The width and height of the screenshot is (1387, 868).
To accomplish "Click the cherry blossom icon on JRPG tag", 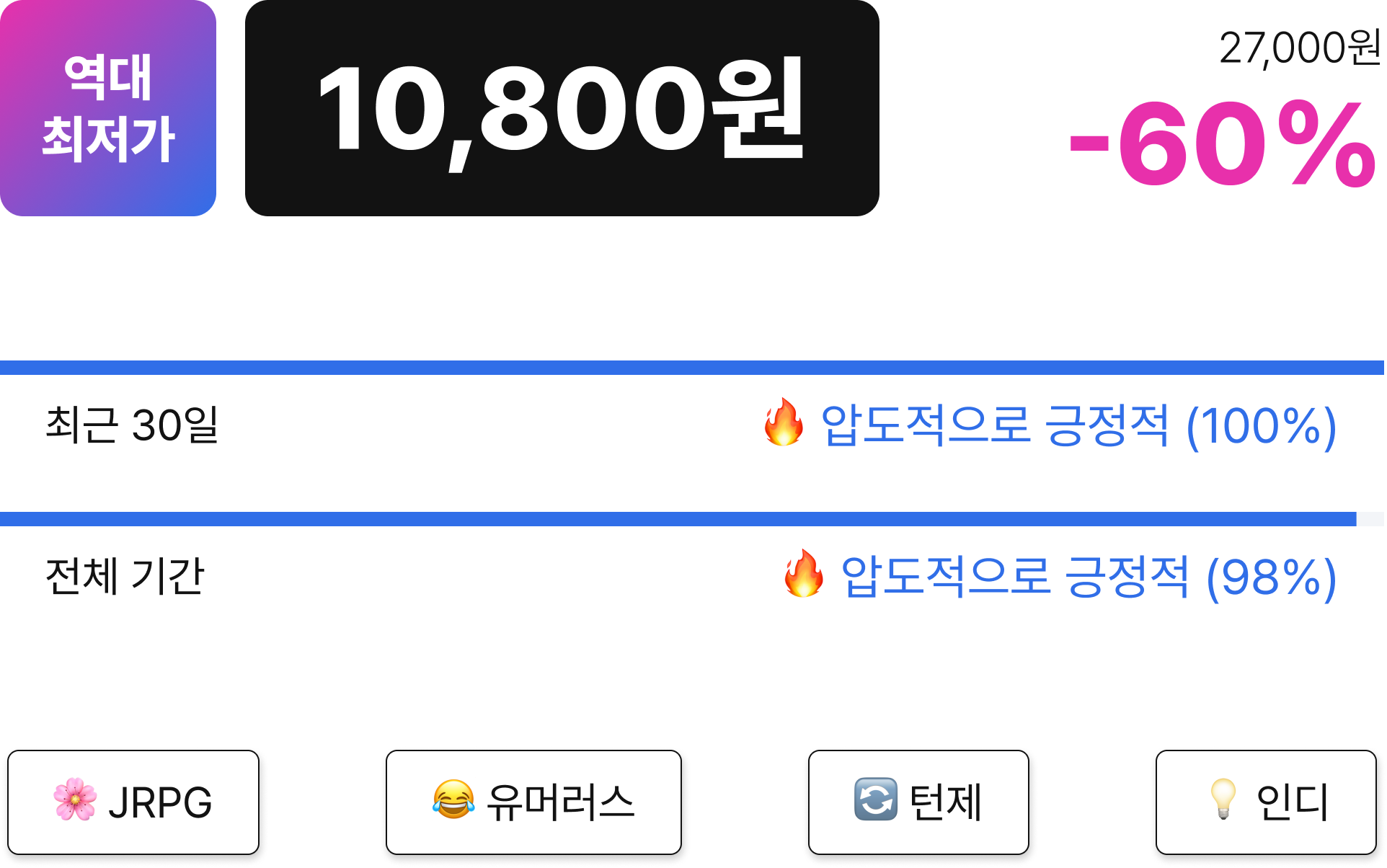I will (75, 800).
